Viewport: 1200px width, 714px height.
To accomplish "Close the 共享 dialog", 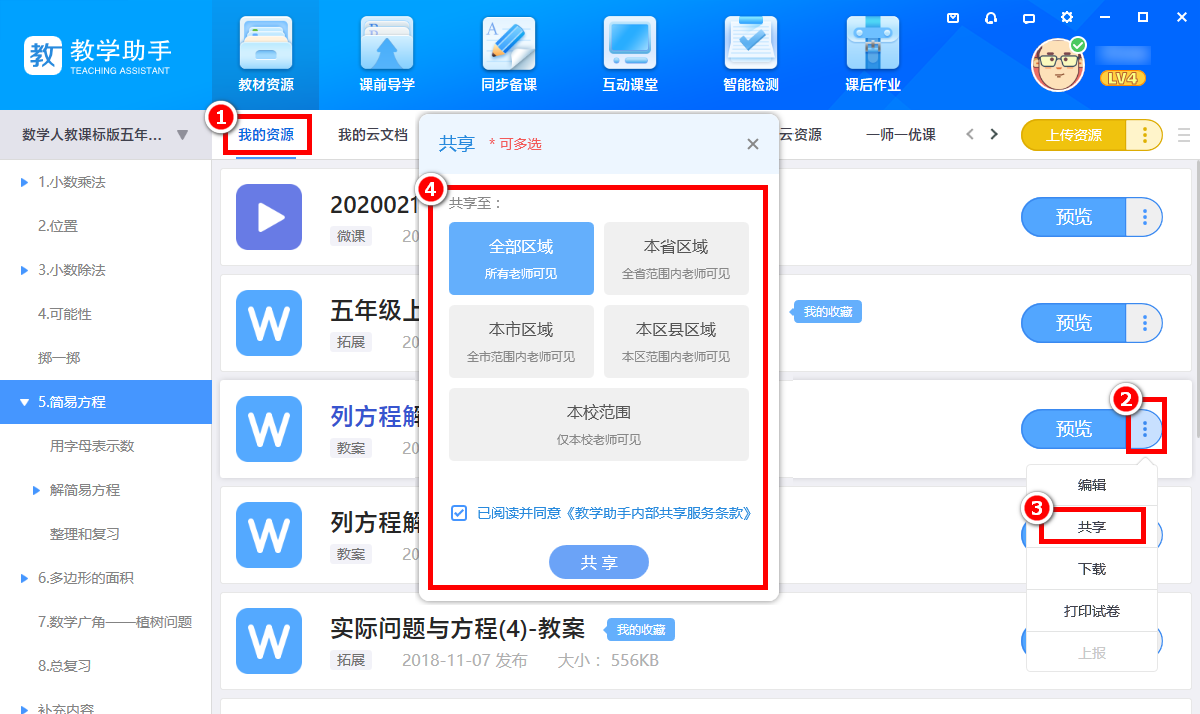I will (x=753, y=144).
